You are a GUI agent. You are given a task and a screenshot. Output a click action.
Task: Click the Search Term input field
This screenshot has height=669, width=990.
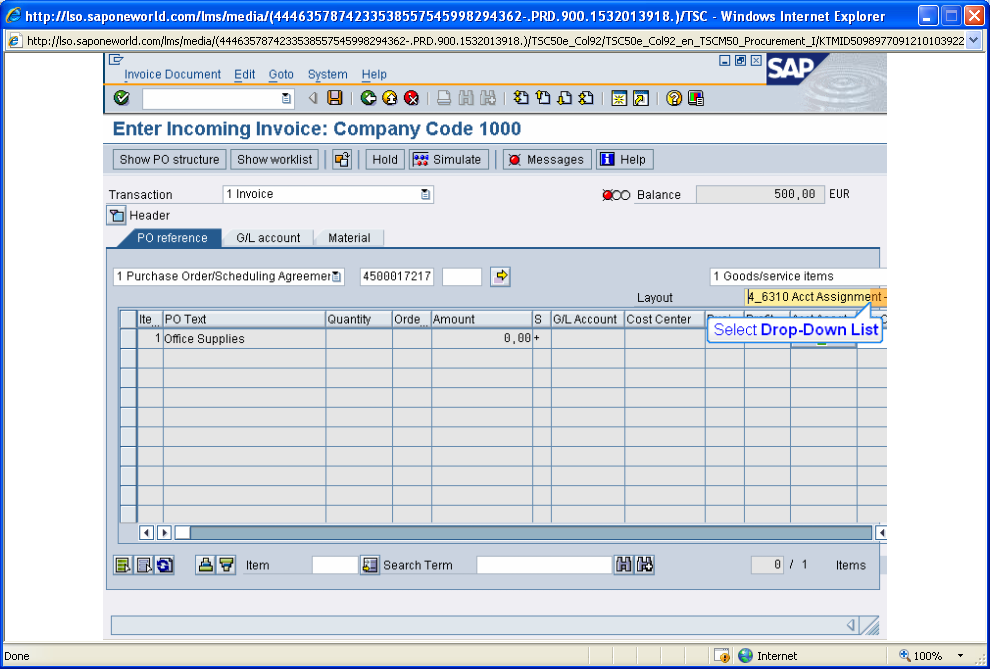click(x=544, y=565)
